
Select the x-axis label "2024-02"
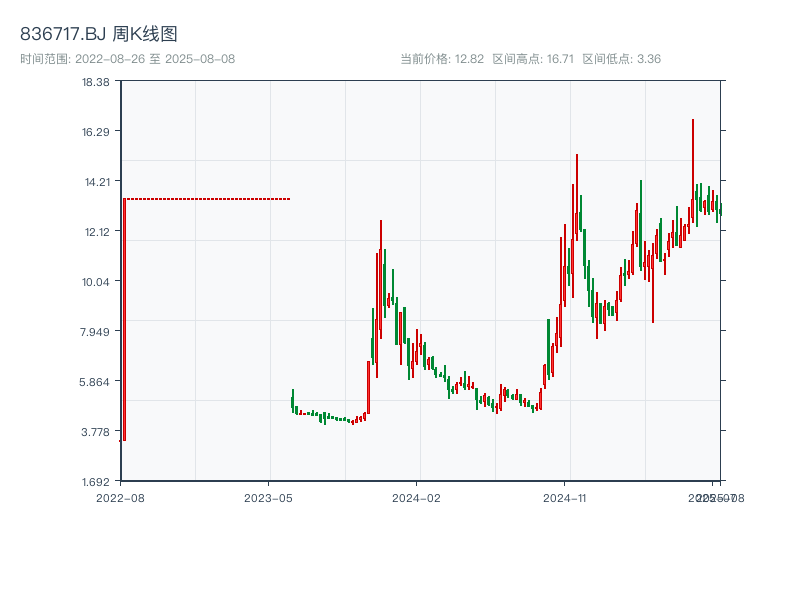click(414, 496)
